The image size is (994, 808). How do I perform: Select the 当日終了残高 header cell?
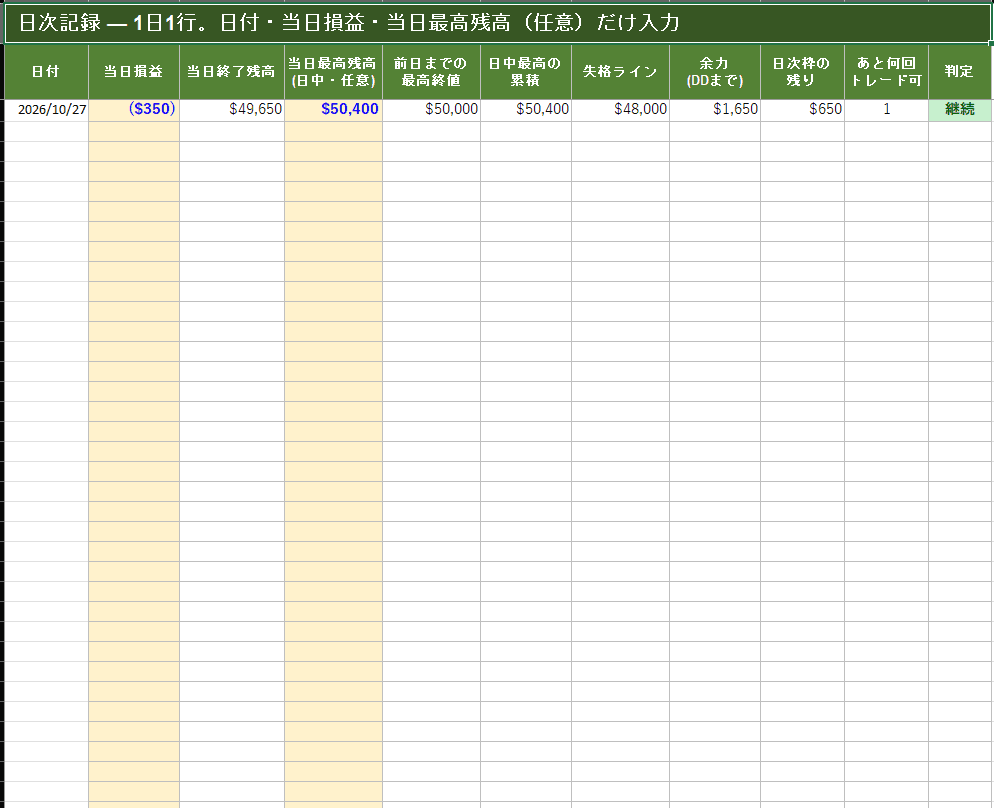[x=232, y=72]
